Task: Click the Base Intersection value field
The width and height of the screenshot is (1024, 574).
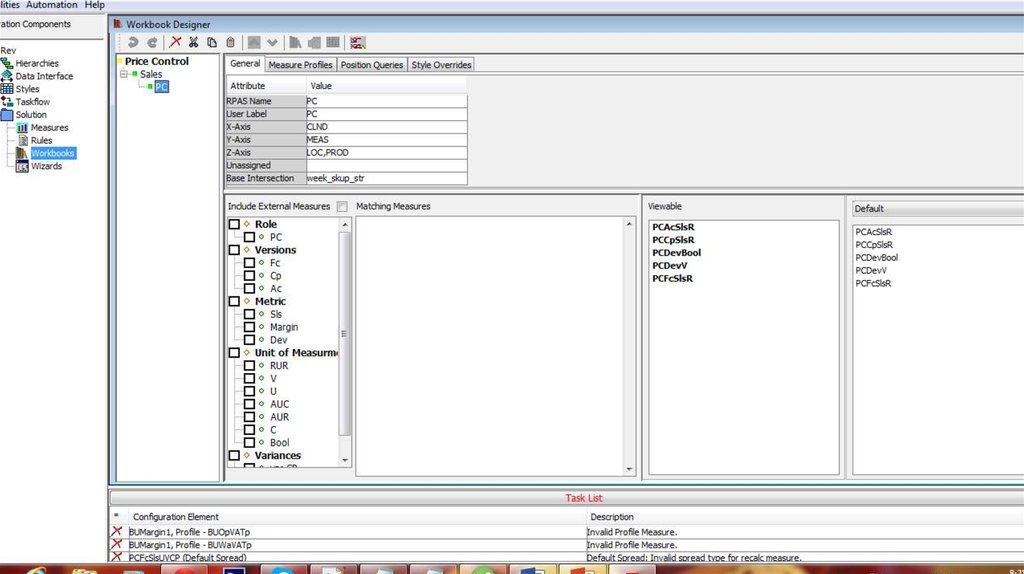Action: point(385,178)
